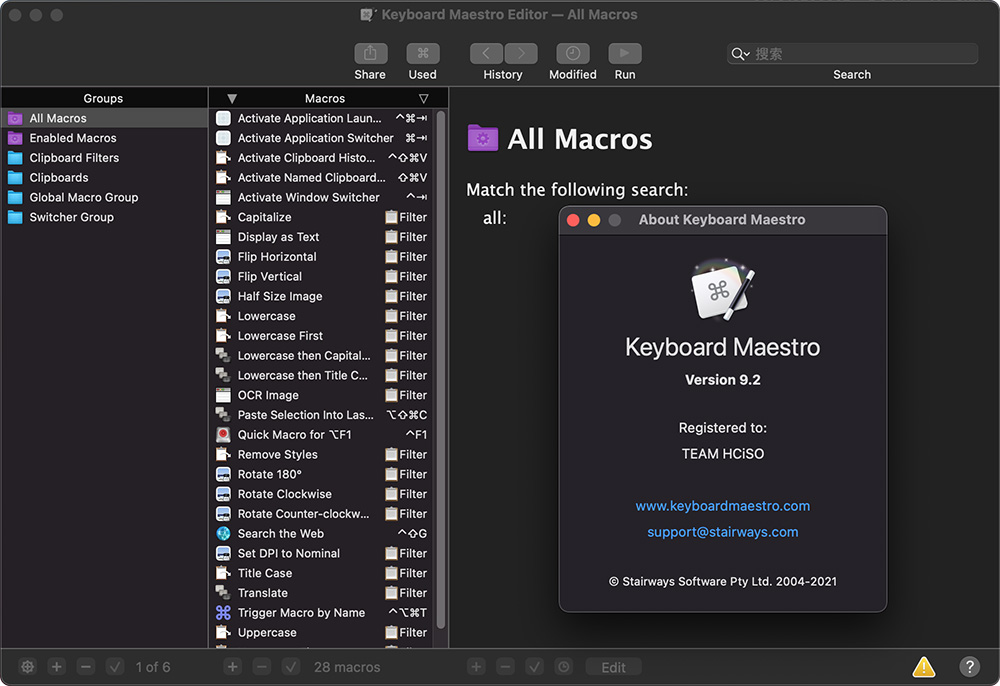Toggle enable checkmark for macros

pos(291,667)
